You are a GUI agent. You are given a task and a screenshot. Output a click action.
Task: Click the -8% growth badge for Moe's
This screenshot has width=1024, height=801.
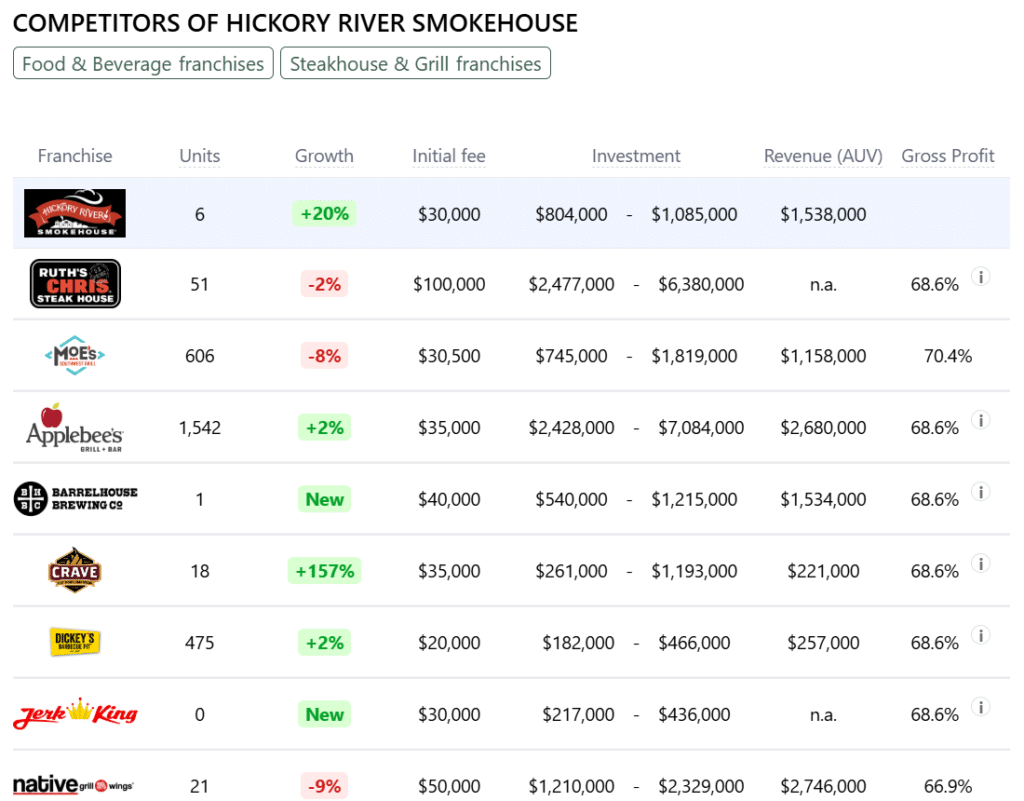(324, 356)
